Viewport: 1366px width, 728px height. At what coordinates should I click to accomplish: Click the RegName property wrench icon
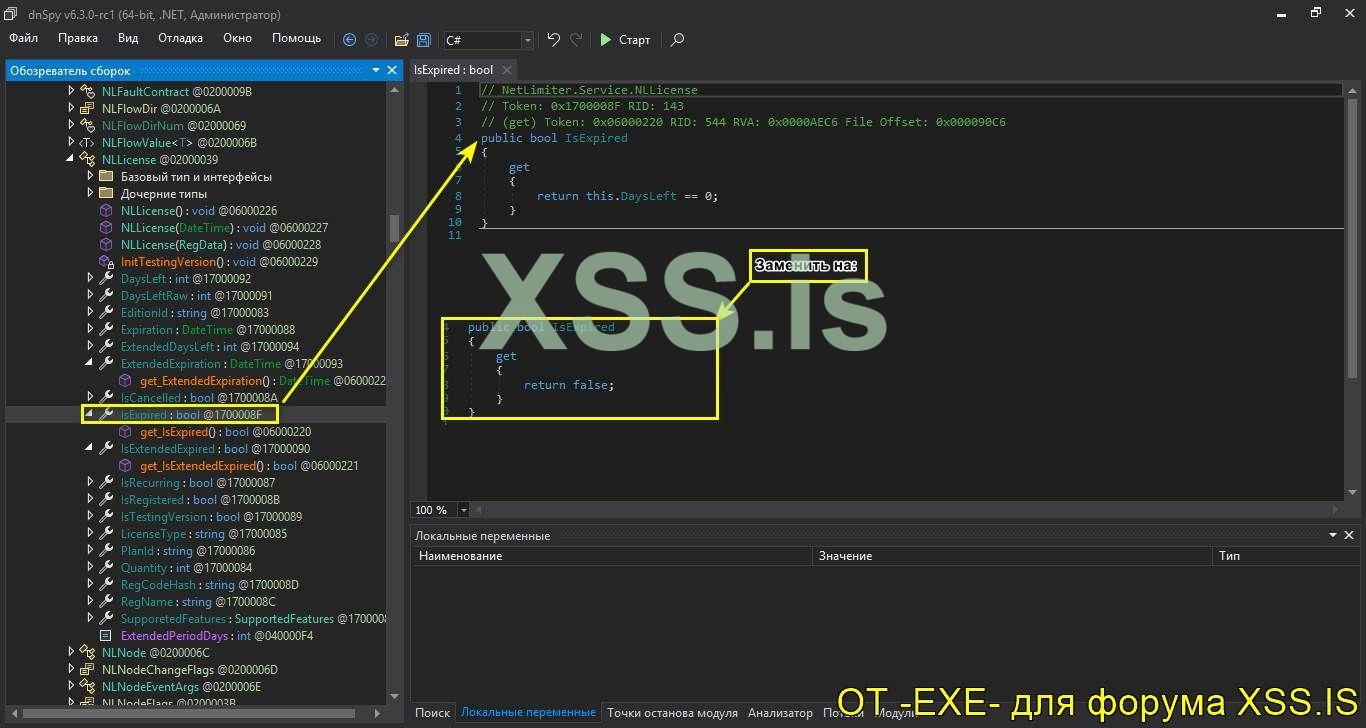point(106,601)
